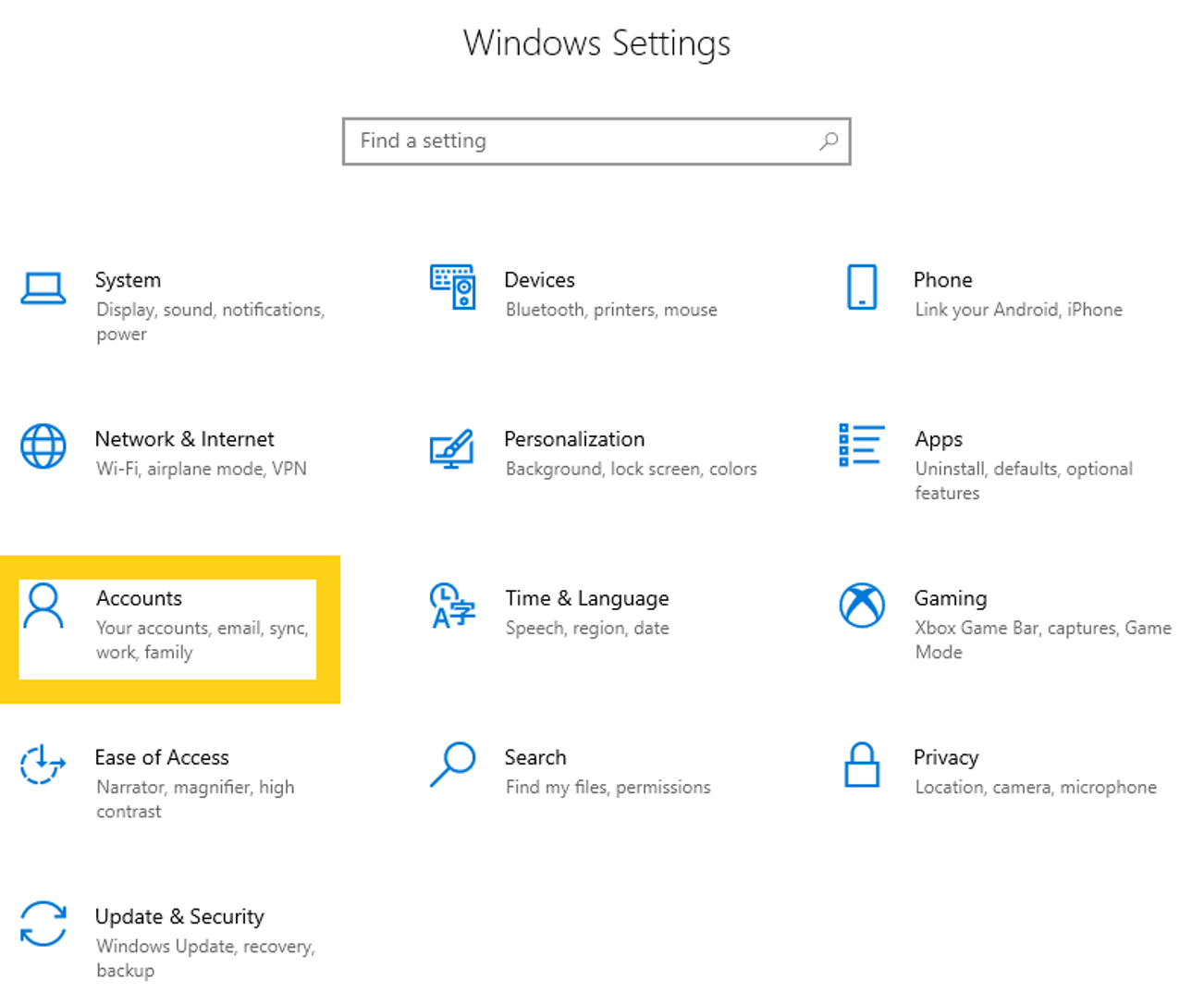Click "Narrator, magnifier, high contrast" description
The width and height of the screenshot is (1204, 1004).
(x=195, y=799)
